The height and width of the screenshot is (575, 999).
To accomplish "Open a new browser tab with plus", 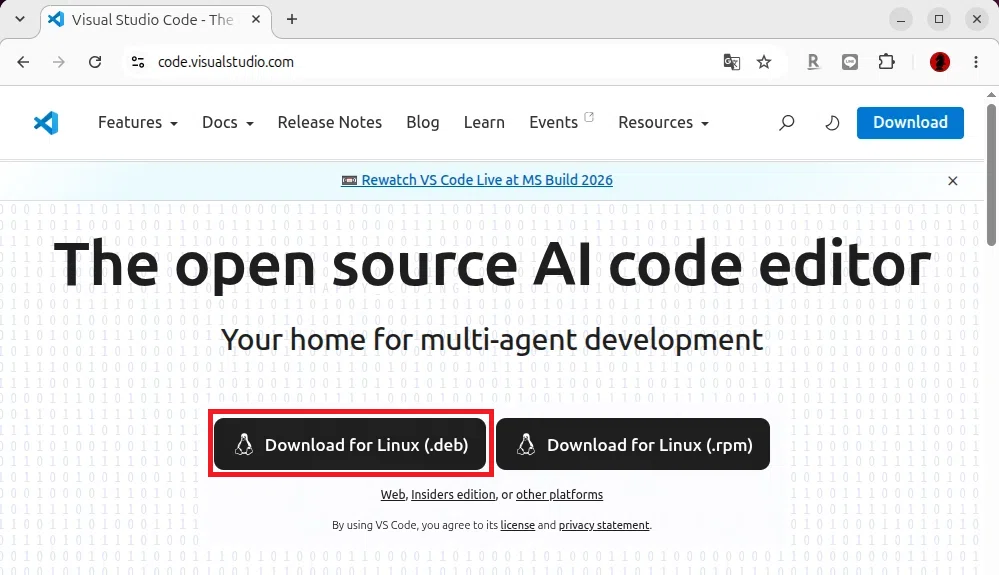I will 292,19.
